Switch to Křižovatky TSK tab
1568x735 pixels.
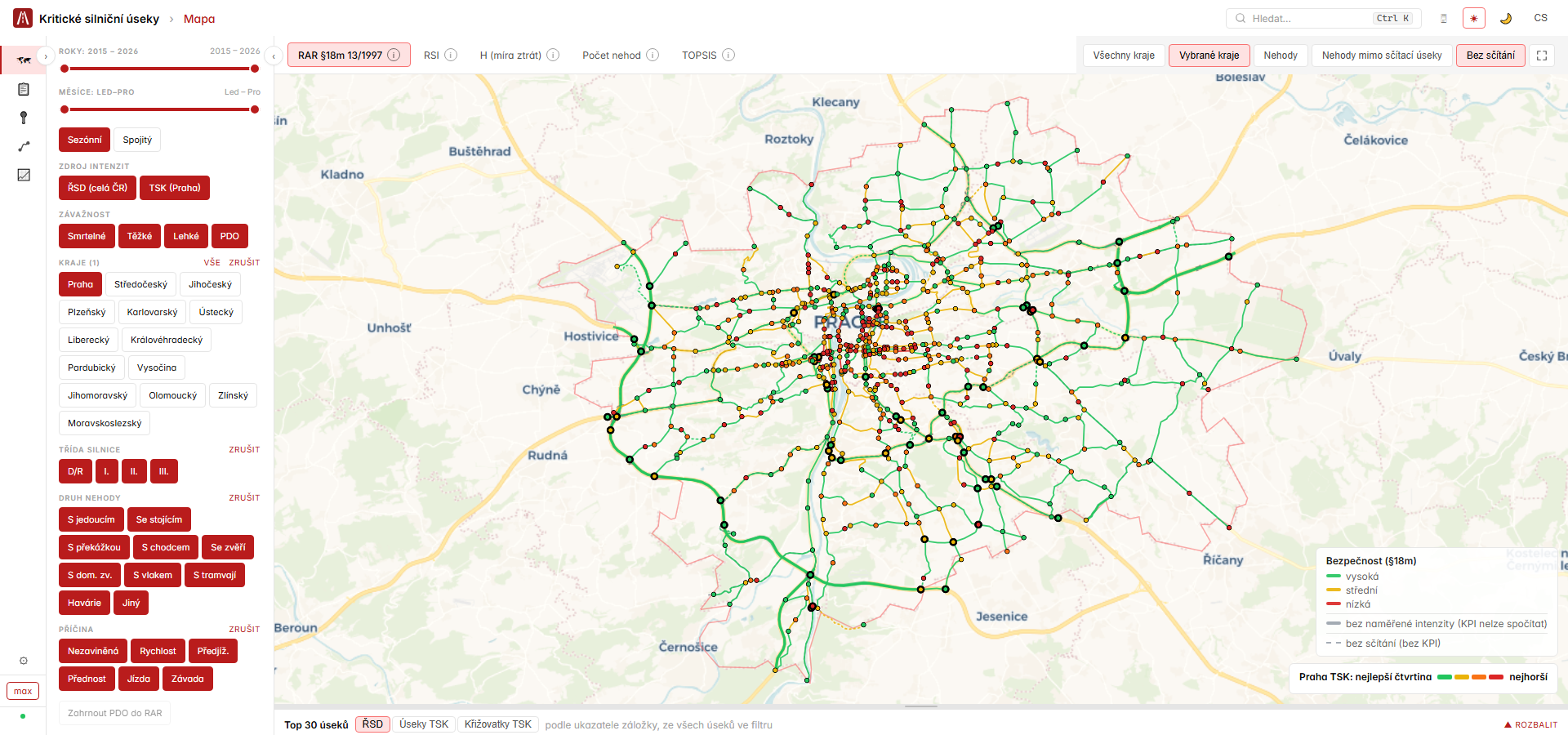point(498,724)
